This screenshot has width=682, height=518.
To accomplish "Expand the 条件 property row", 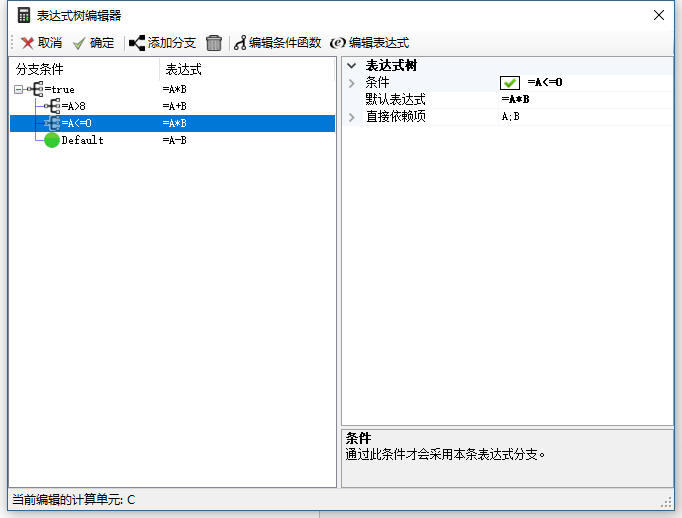I will point(351,83).
